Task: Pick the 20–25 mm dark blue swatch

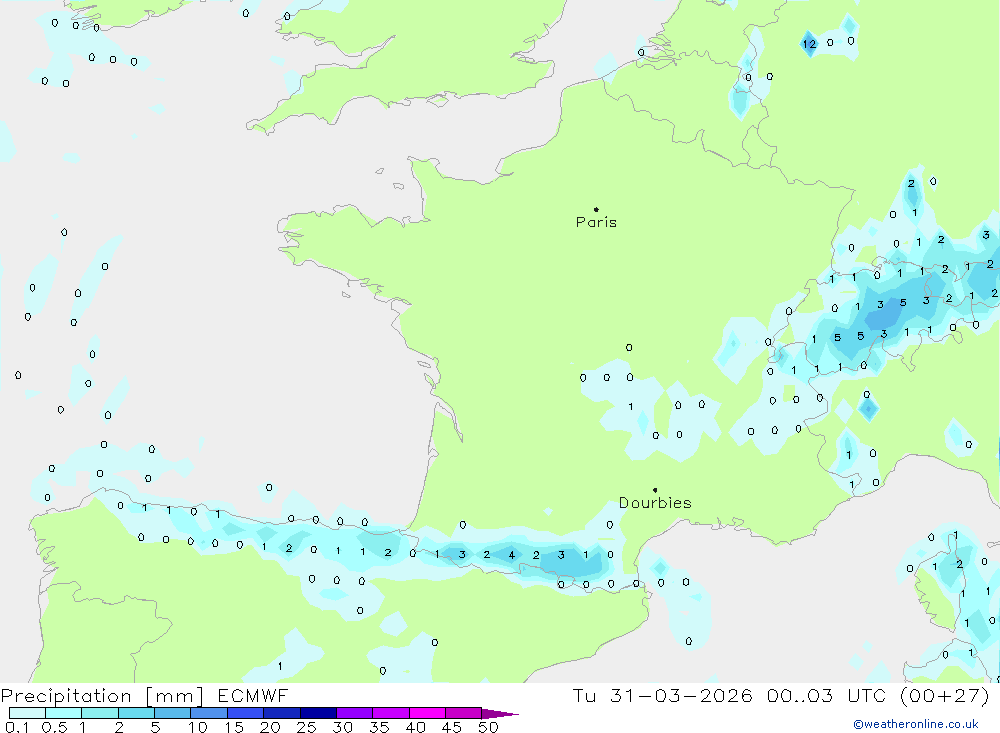Action: coord(281,713)
